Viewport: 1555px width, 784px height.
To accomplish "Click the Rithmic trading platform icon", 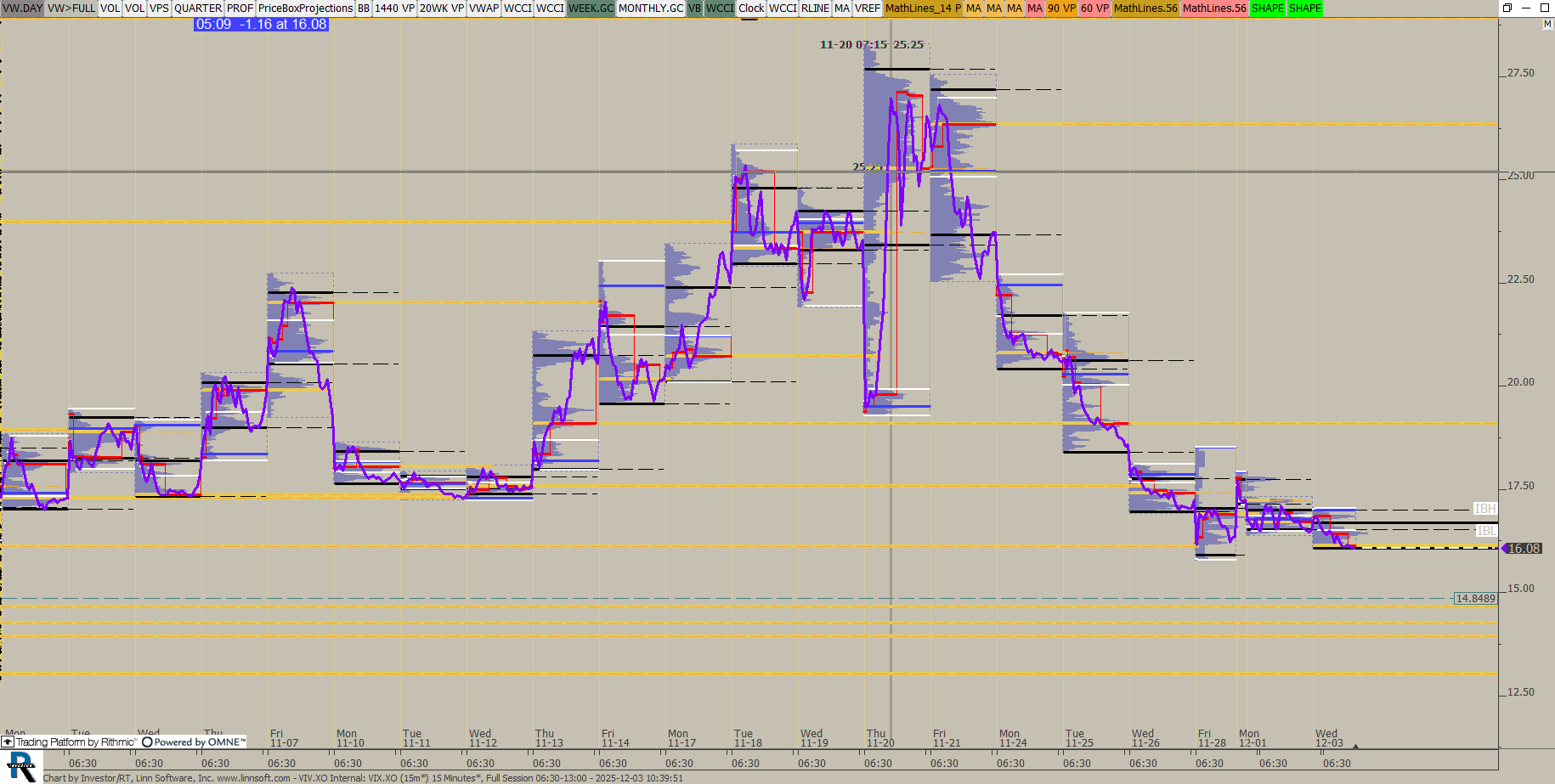I will 8,742.
